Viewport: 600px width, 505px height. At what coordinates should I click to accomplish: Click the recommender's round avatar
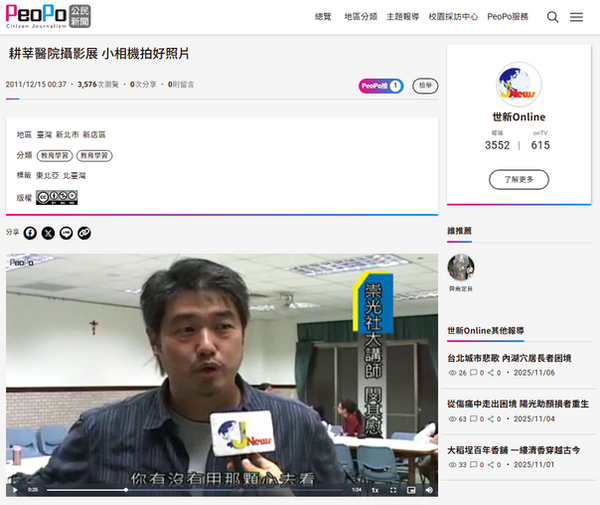[x=461, y=267]
